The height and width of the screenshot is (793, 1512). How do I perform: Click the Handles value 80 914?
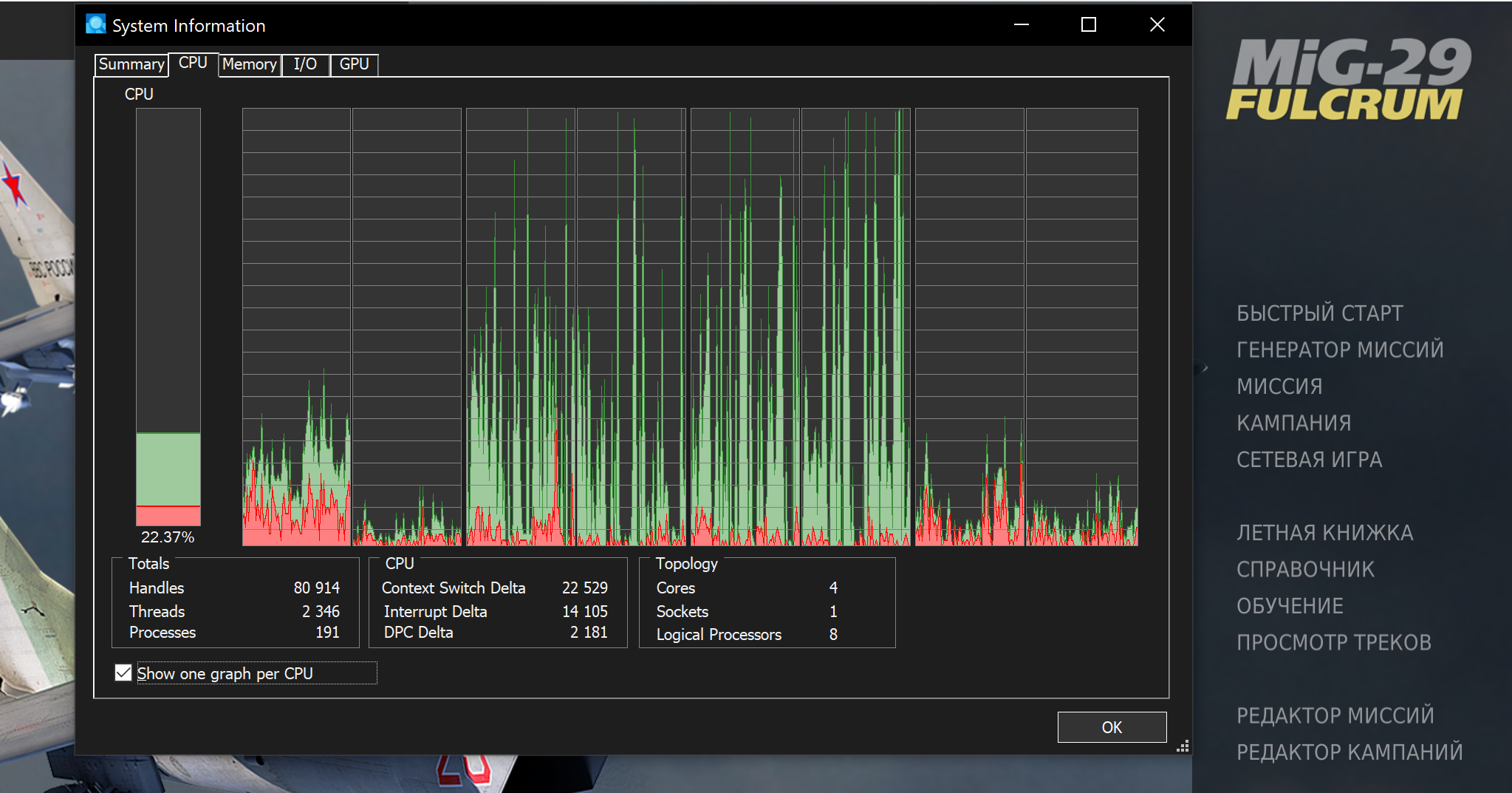[x=317, y=588]
